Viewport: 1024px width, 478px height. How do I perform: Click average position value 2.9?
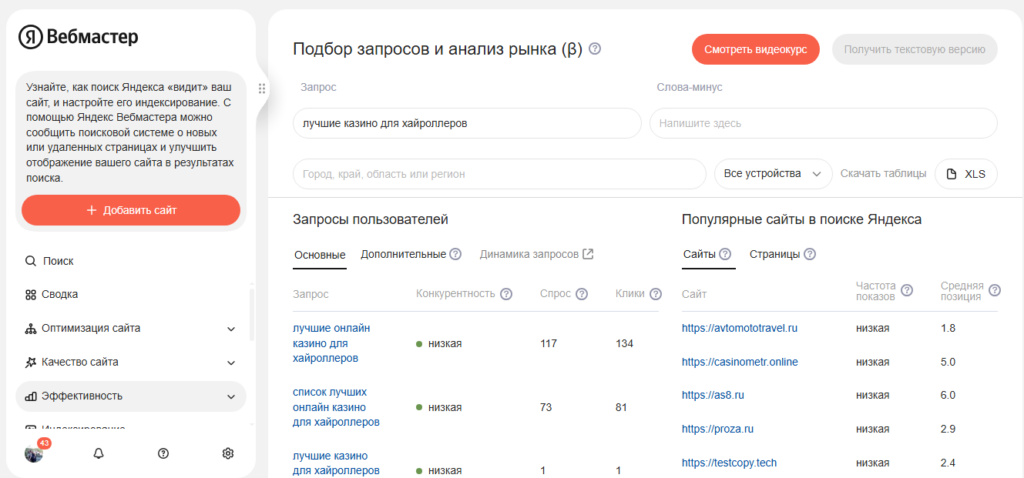pos(948,429)
